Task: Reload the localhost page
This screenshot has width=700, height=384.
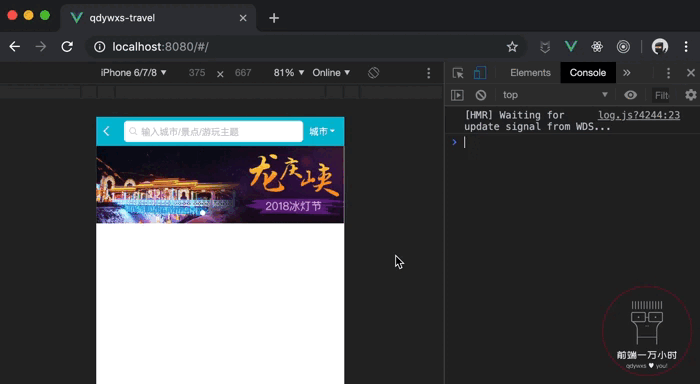Action: click(67, 46)
